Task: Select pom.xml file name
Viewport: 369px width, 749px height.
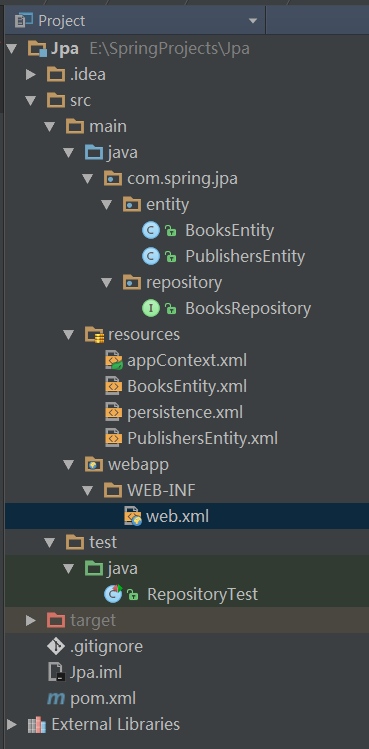Action: [x=103, y=698]
